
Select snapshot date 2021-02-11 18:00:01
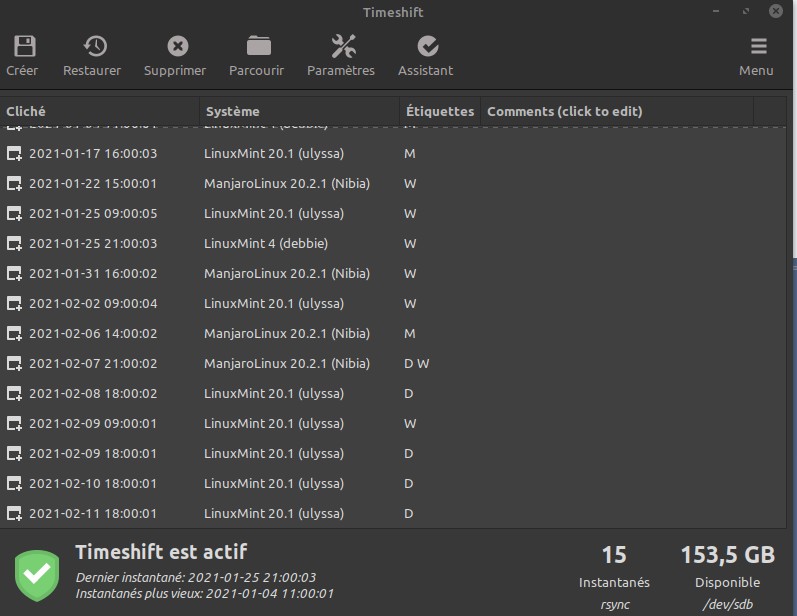(93, 513)
